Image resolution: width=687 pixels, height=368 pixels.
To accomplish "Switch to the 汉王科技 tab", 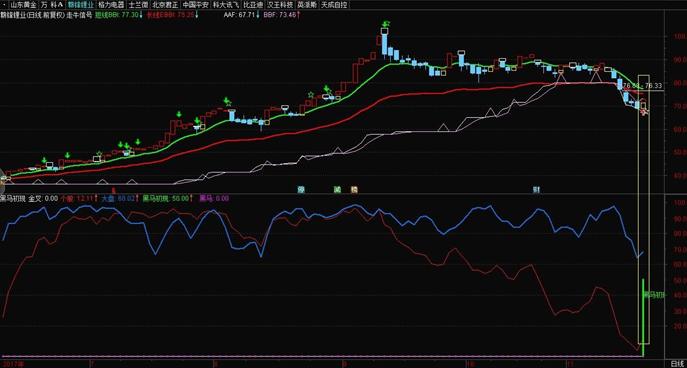I will click(x=281, y=5).
